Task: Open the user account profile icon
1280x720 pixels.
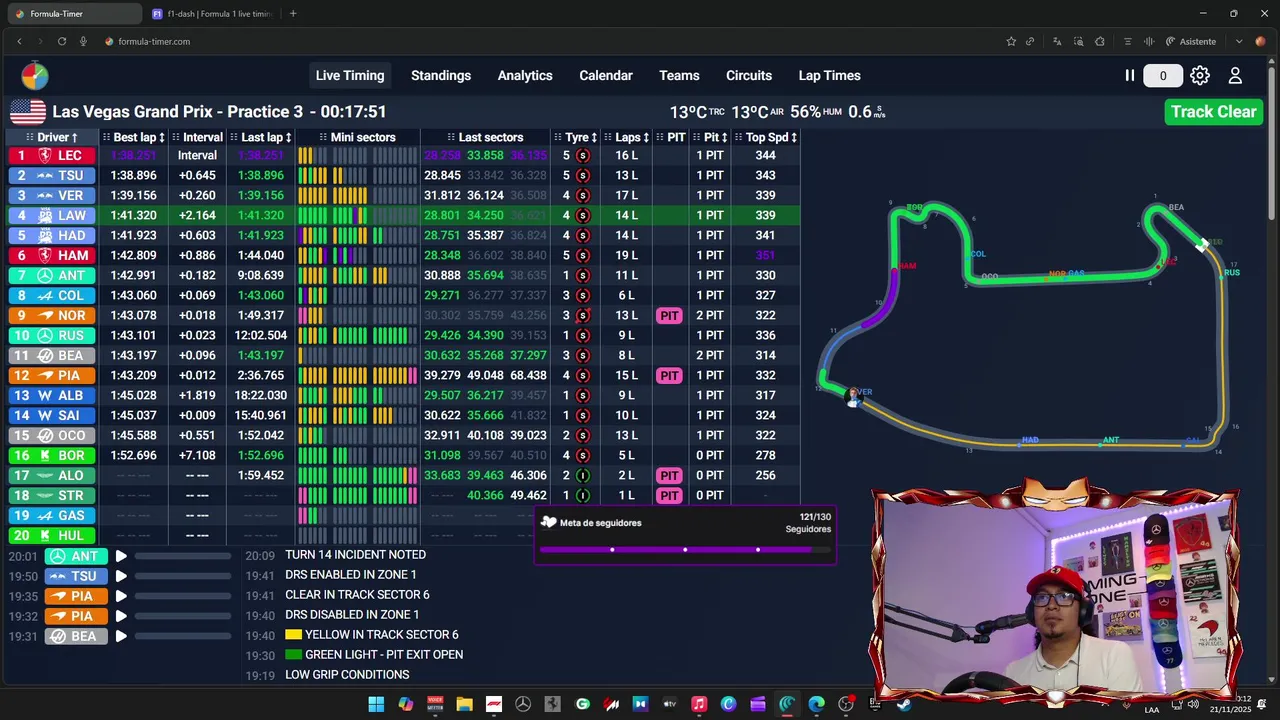Action: pyautogui.click(x=1235, y=76)
